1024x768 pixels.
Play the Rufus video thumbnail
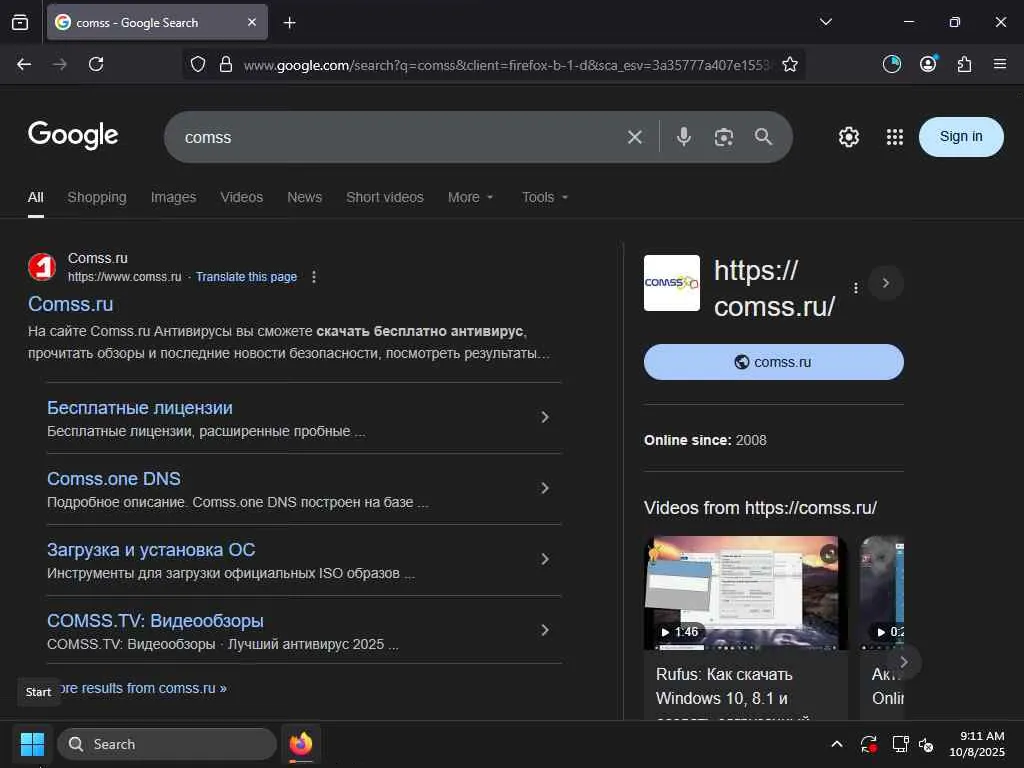tap(745, 593)
